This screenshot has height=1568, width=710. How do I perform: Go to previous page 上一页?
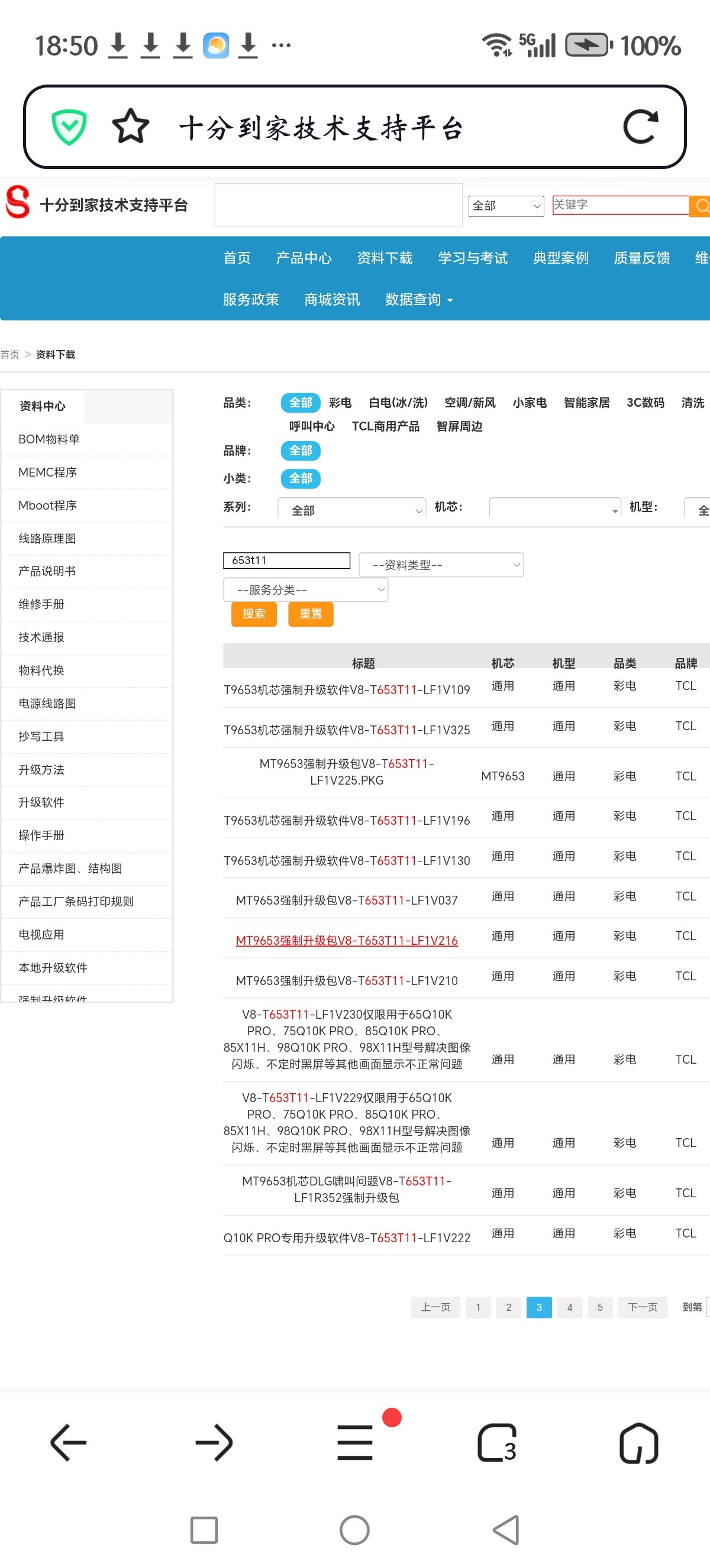tap(436, 1307)
